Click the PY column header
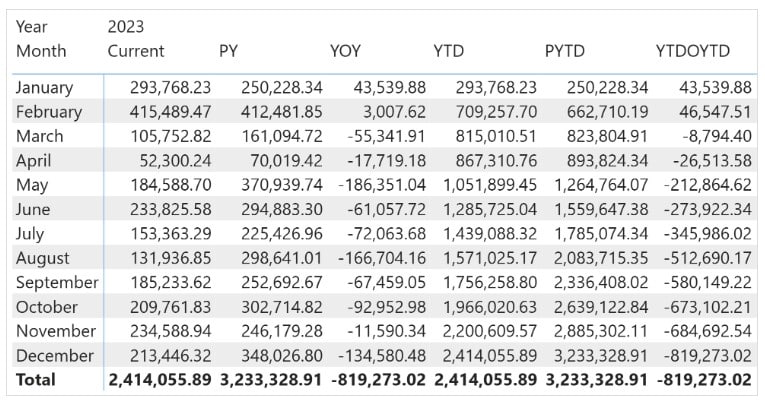The height and width of the screenshot is (406, 765). coord(228,51)
